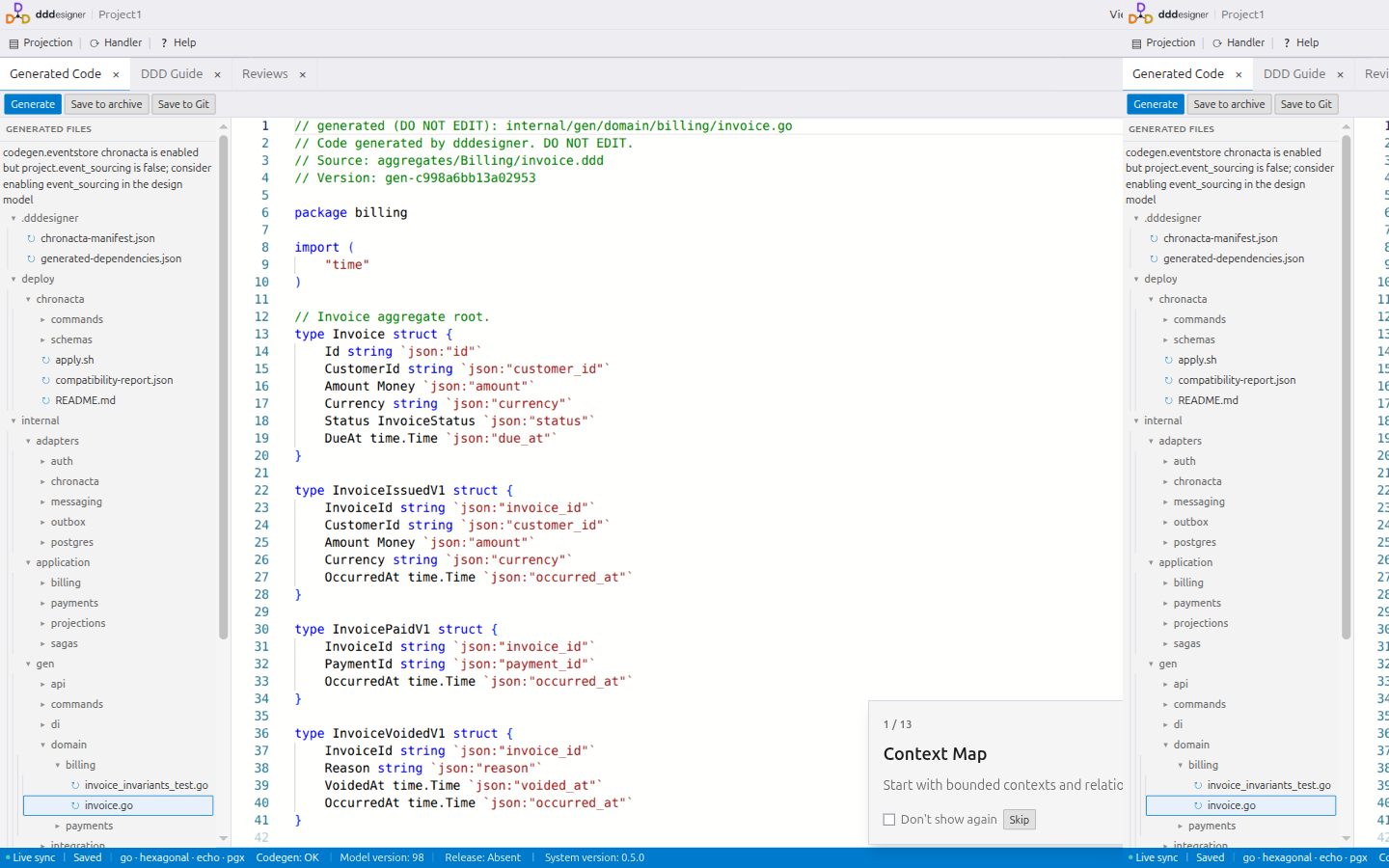Click the right window's file tree scrollbar thumb
Screen dimensions: 1389x868
pyautogui.click(x=1347, y=387)
